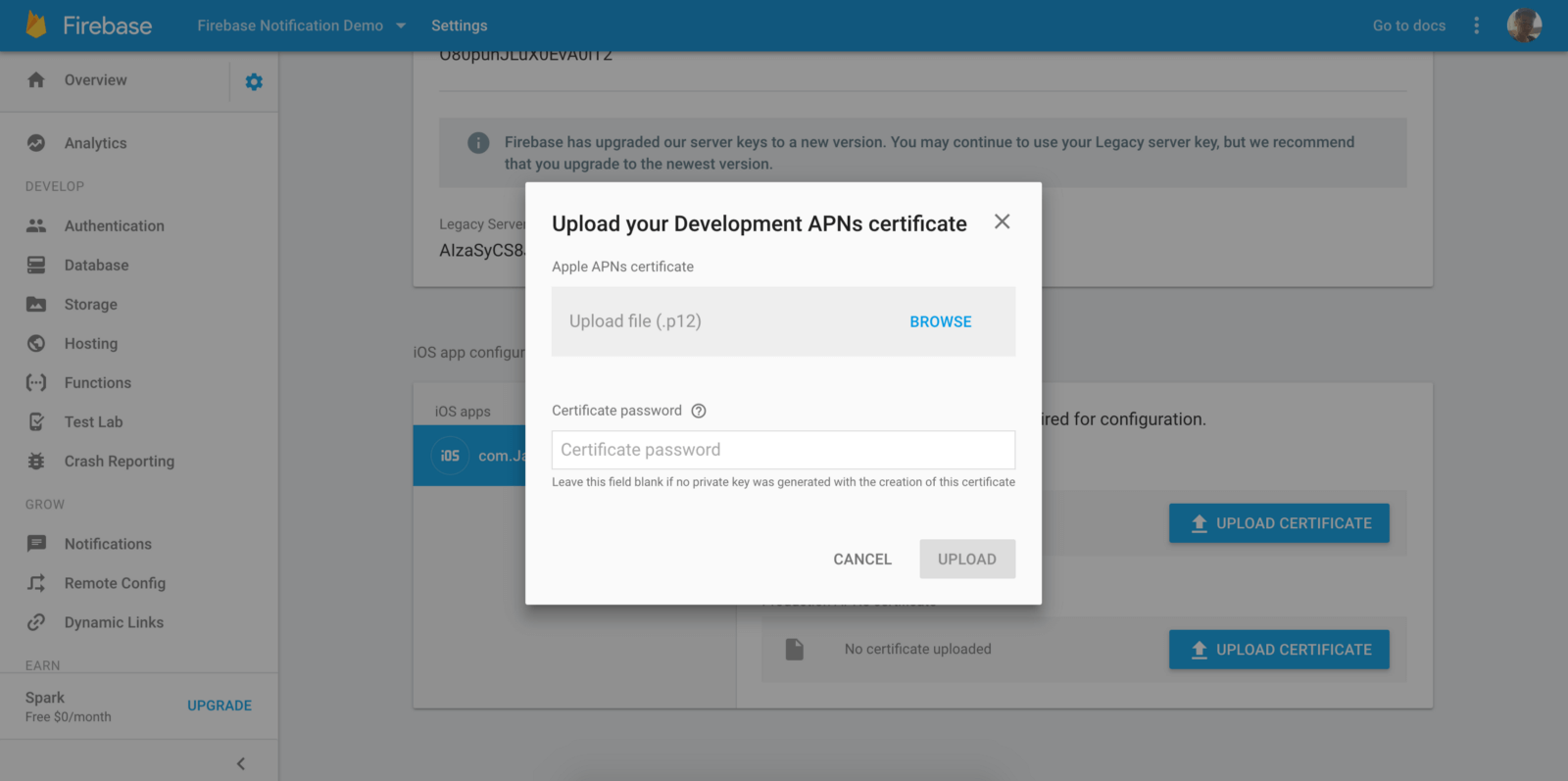1568x781 pixels.
Task: Click the Hosting globe icon
Action: [36, 343]
